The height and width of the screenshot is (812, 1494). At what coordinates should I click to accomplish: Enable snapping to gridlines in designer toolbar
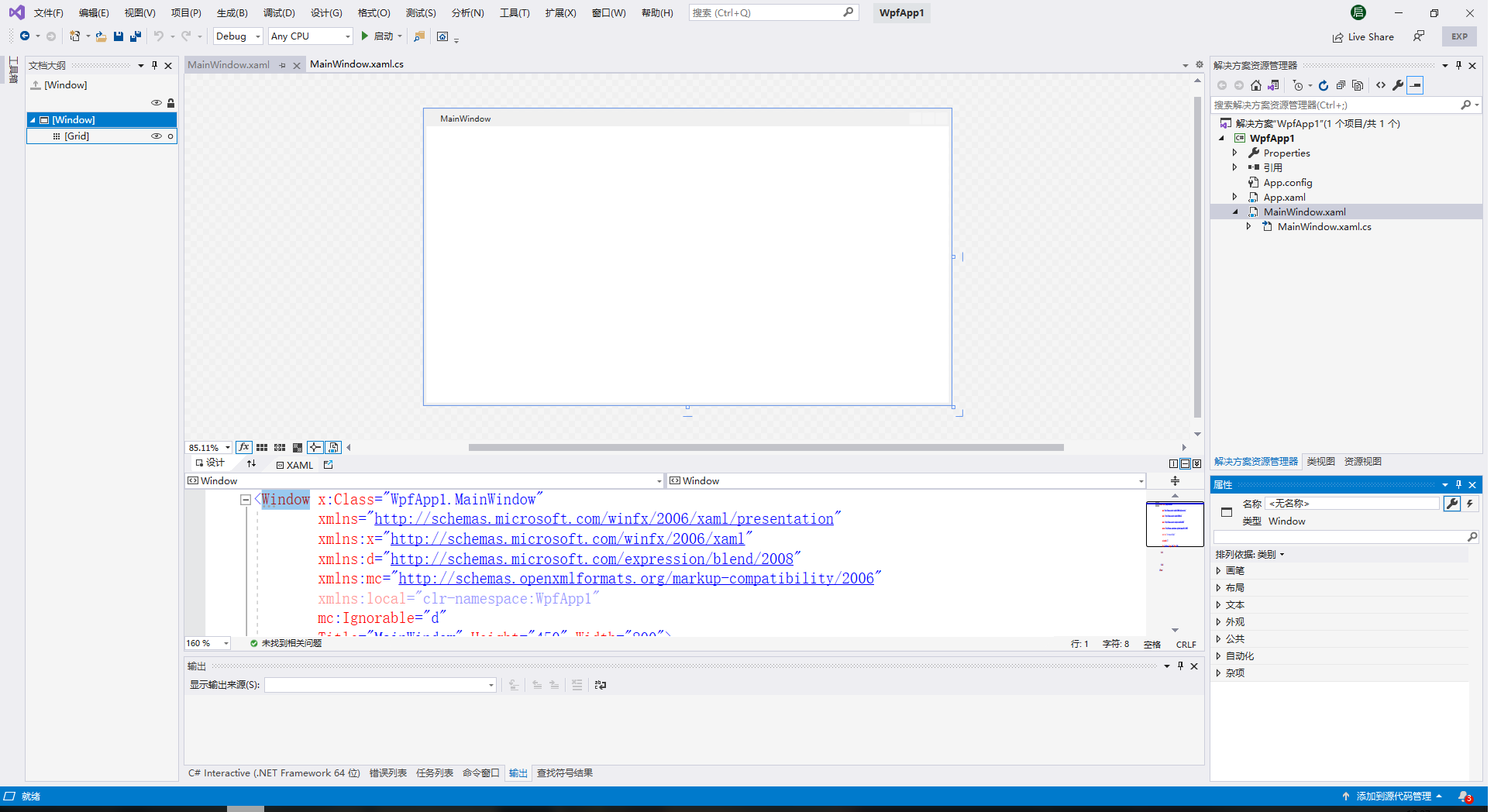[279, 447]
